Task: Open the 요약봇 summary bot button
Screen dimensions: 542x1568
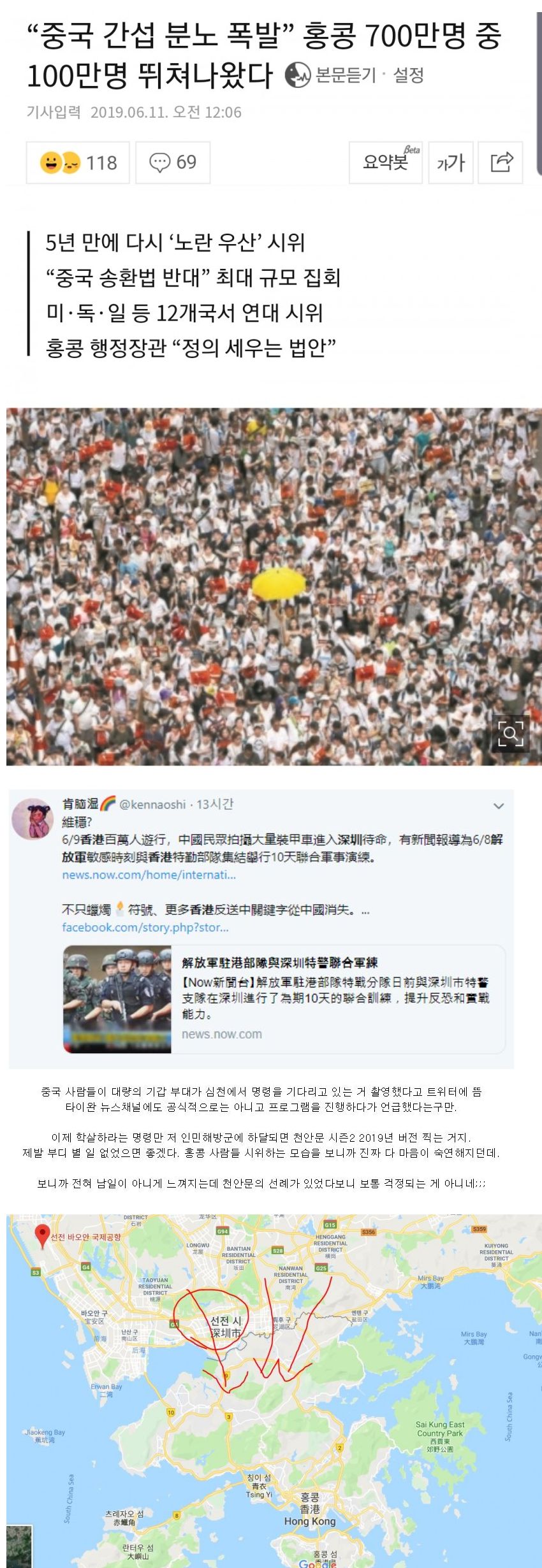Action: (386, 162)
